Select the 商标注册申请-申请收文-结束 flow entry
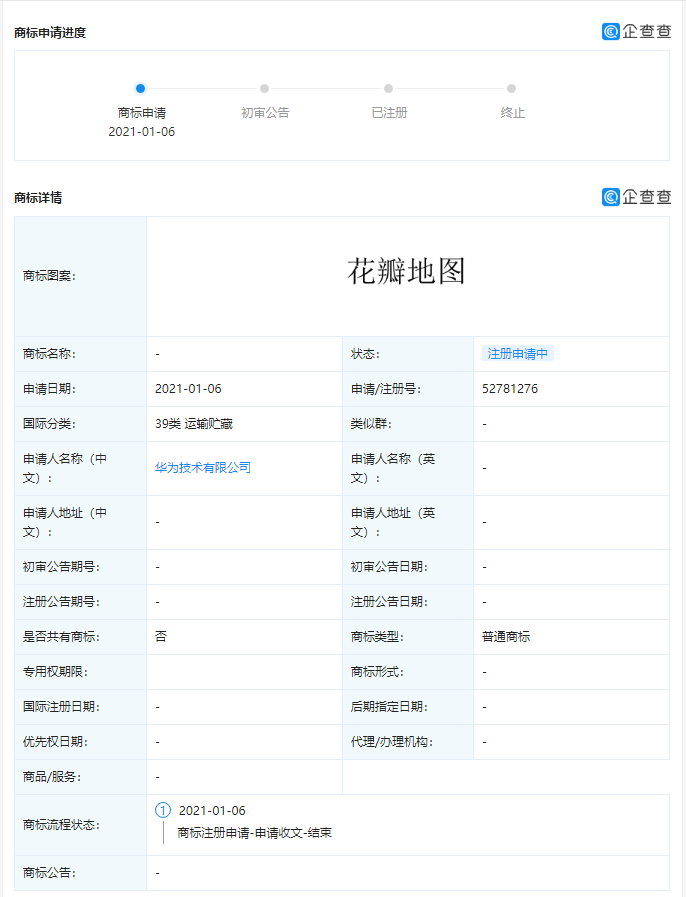This screenshot has height=897, width=686. click(x=254, y=832)
